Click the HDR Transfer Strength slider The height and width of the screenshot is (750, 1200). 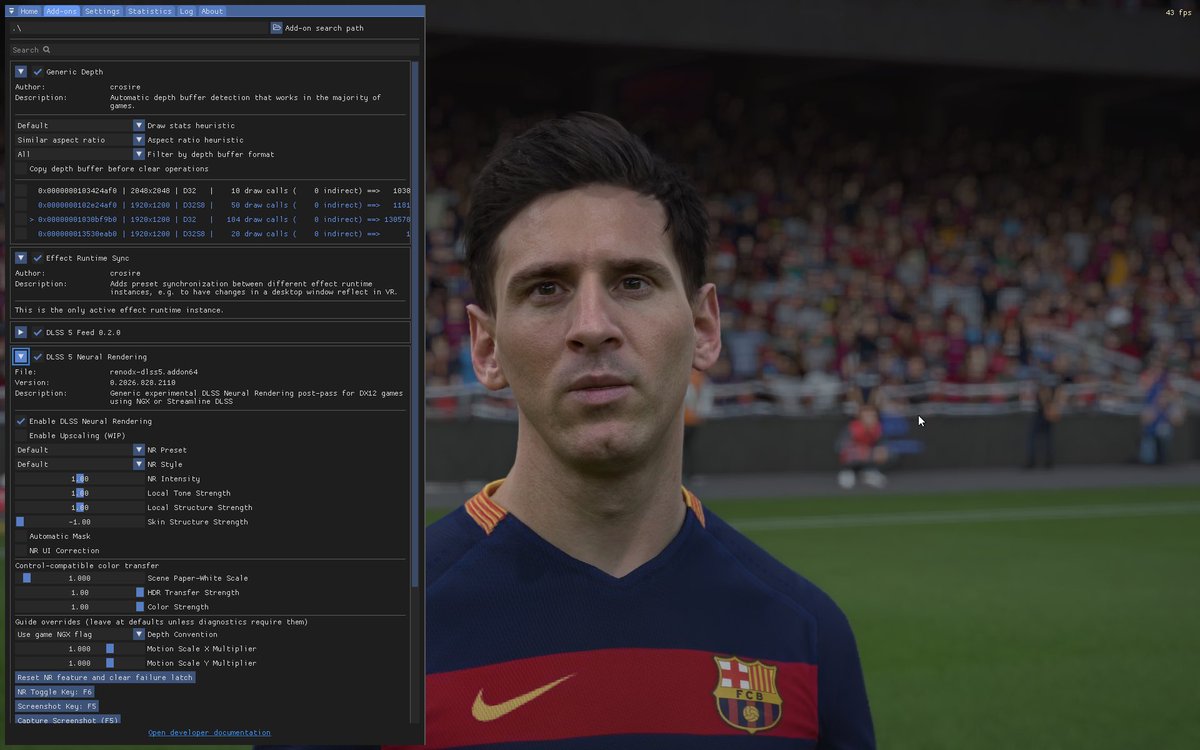[80, 592]
